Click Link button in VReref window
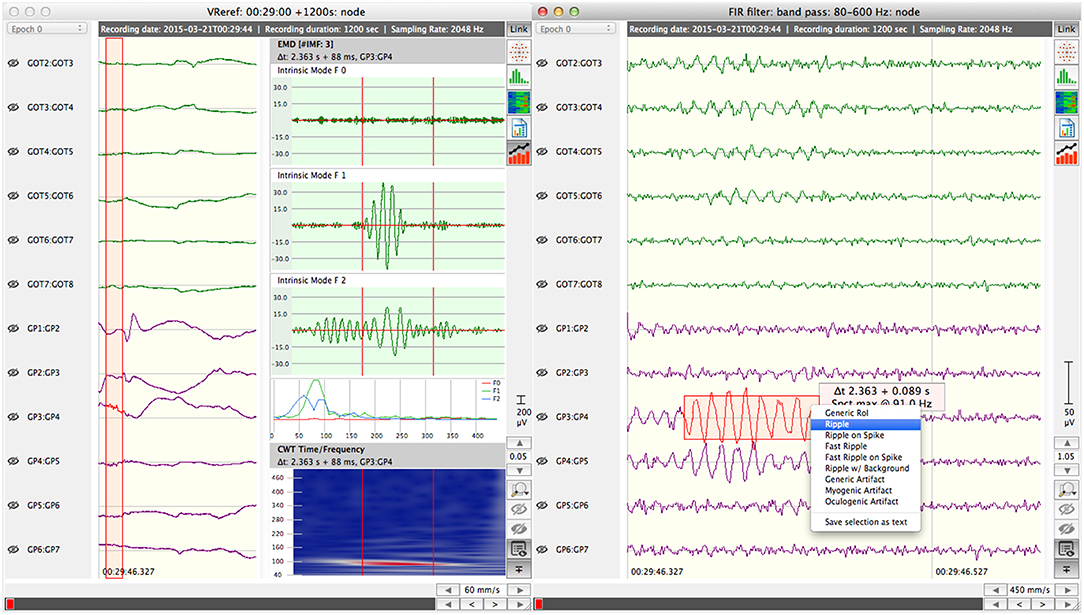 [518, 29]
